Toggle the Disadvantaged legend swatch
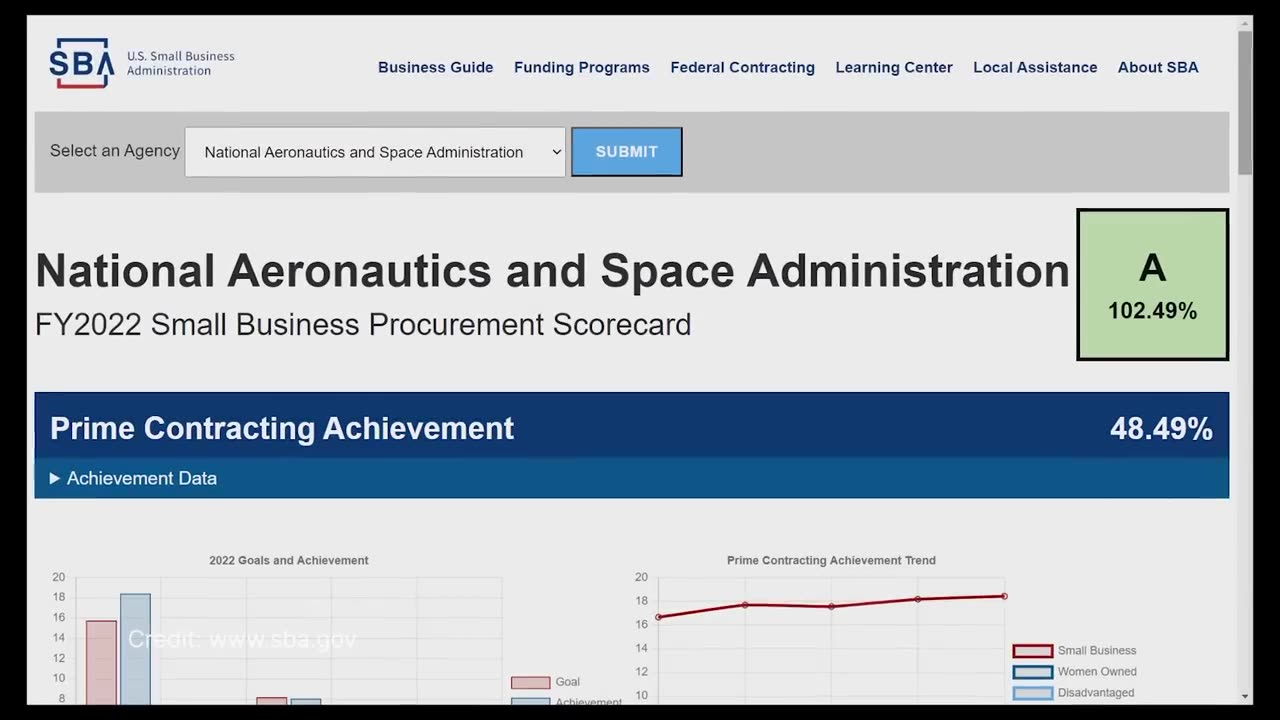The image size is (1280, 720). click(x=1033, y=693)
